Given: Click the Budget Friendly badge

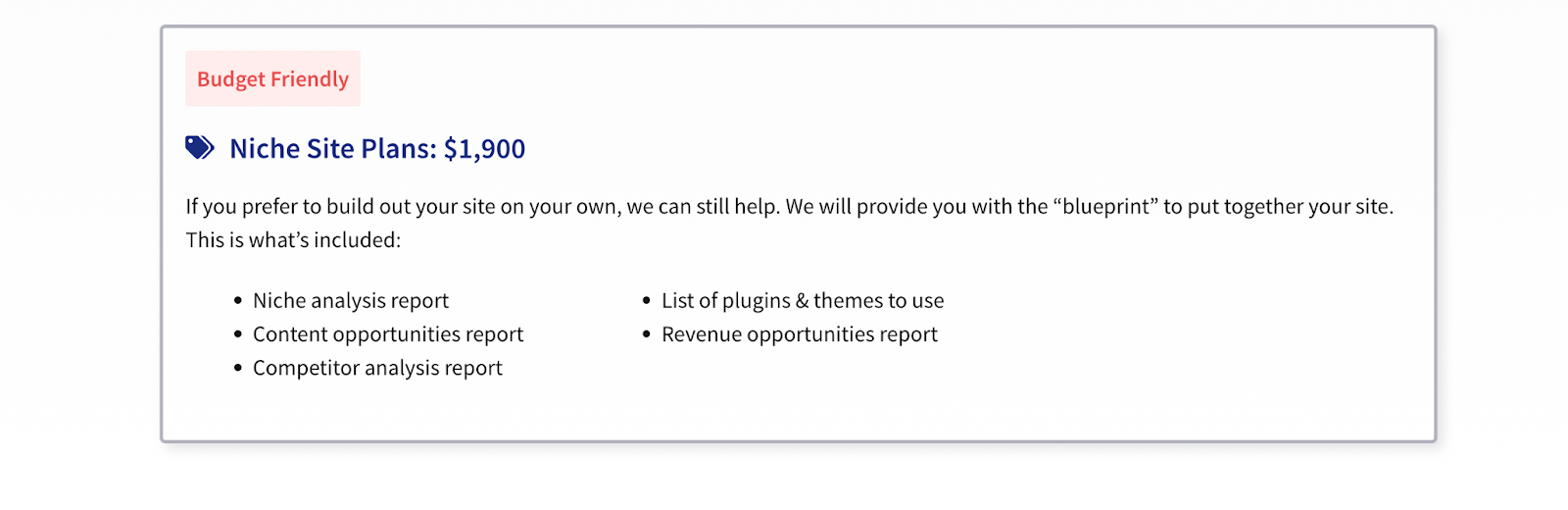Looking at the screenshot, I should pyautogui.click(x=272, y=78).
